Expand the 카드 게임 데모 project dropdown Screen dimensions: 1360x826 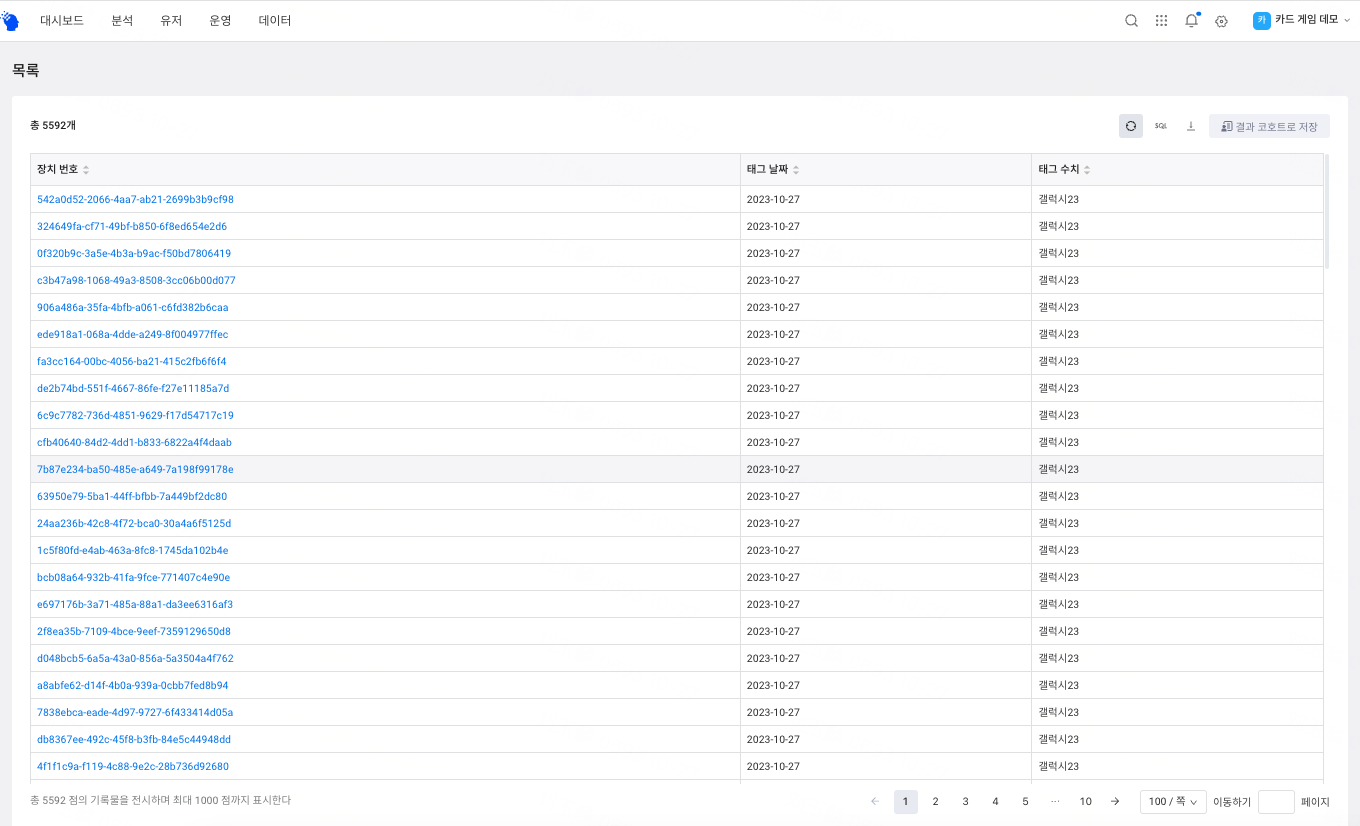(1312, 20)
